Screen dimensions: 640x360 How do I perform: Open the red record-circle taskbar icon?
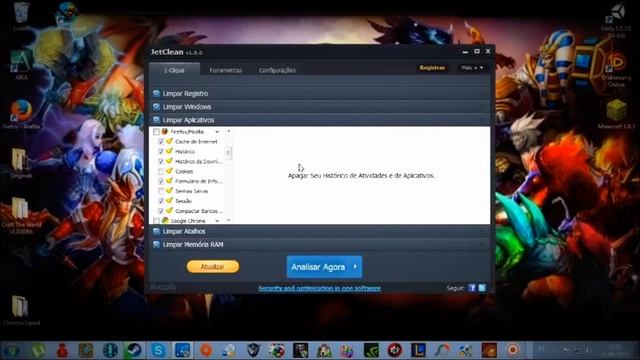coord(513,350)
